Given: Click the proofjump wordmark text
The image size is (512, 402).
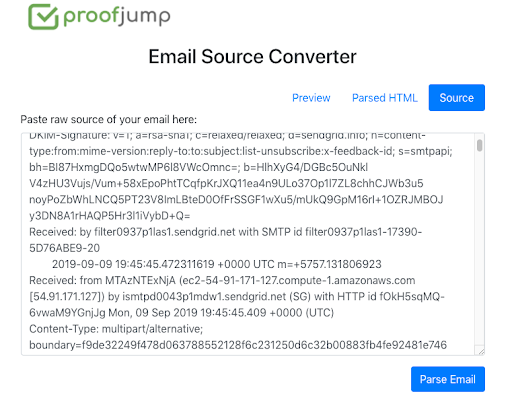Looking at the screenshot, I should coord(117,16).
